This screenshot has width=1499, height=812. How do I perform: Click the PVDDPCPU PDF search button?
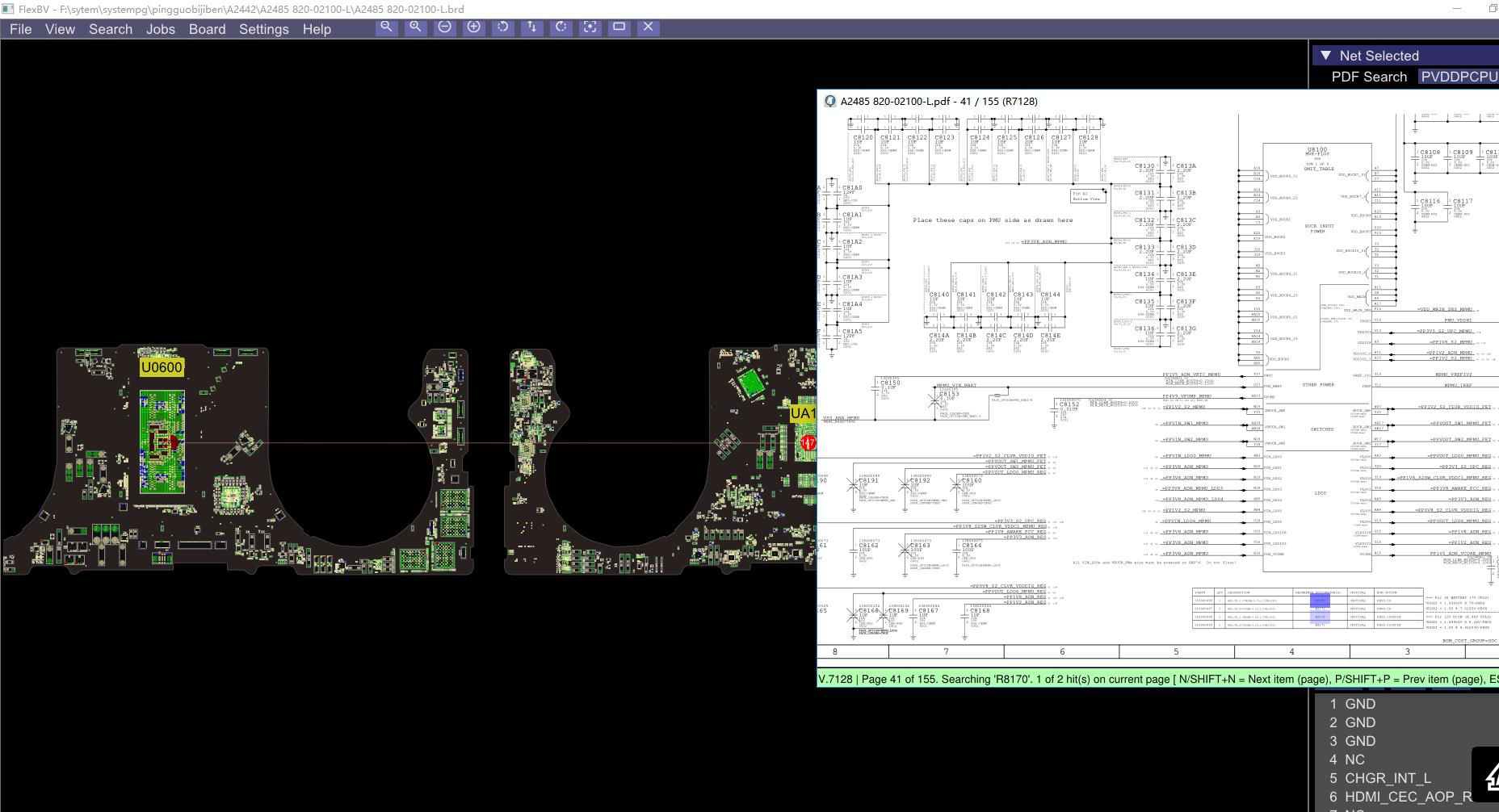[x=1459, y=77]
